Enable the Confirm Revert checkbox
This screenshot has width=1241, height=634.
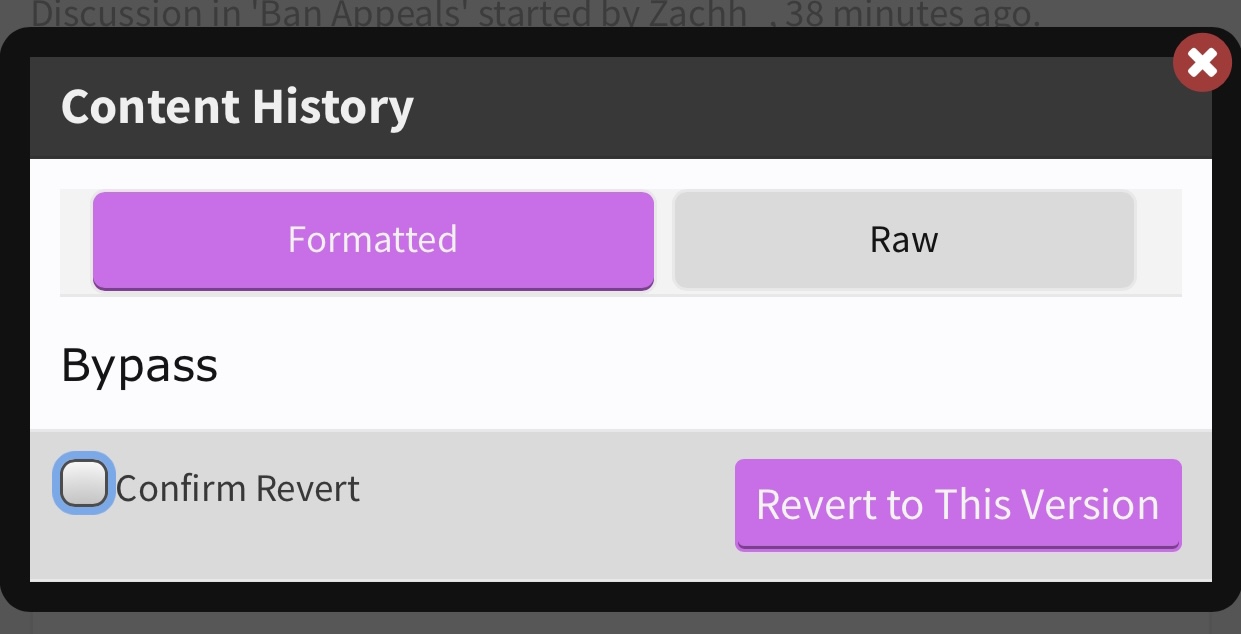(83, 485)
